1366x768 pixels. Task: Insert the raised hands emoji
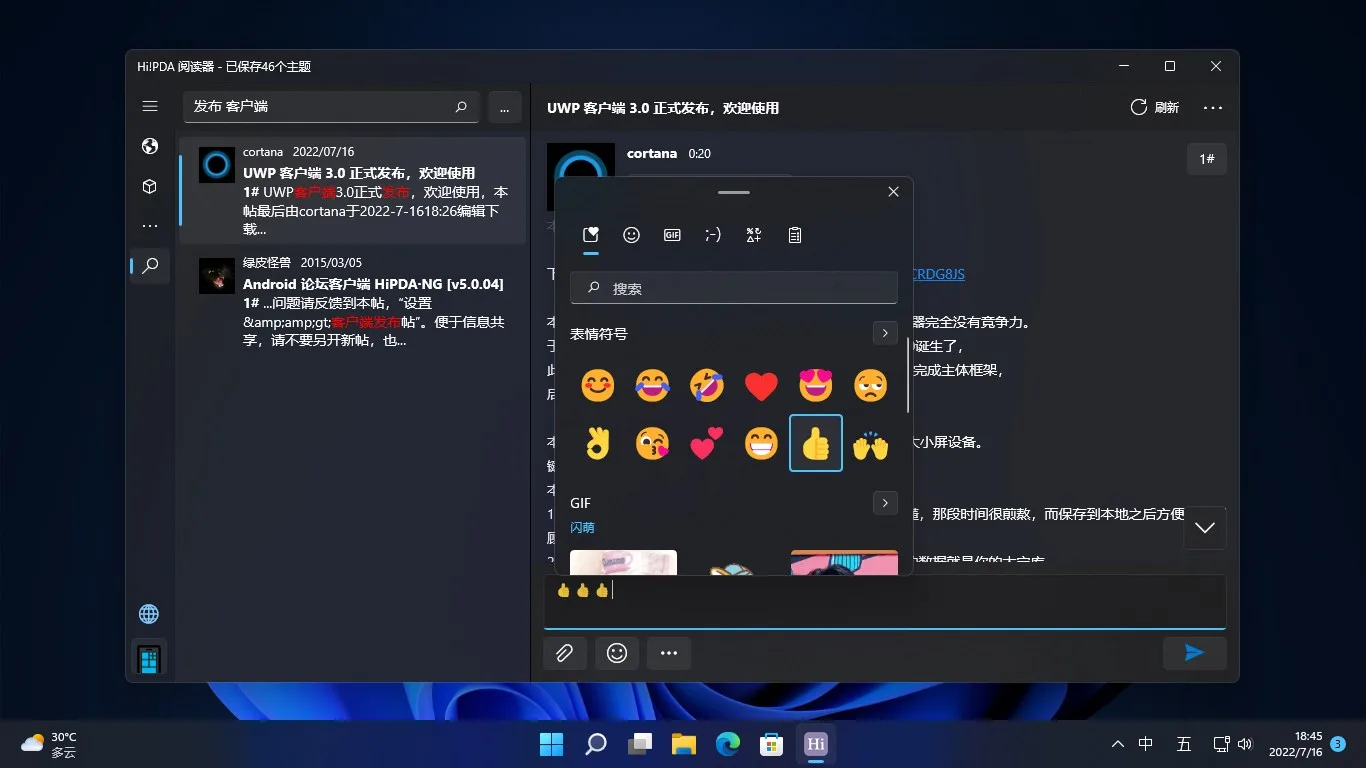click(x=871, y=443)
